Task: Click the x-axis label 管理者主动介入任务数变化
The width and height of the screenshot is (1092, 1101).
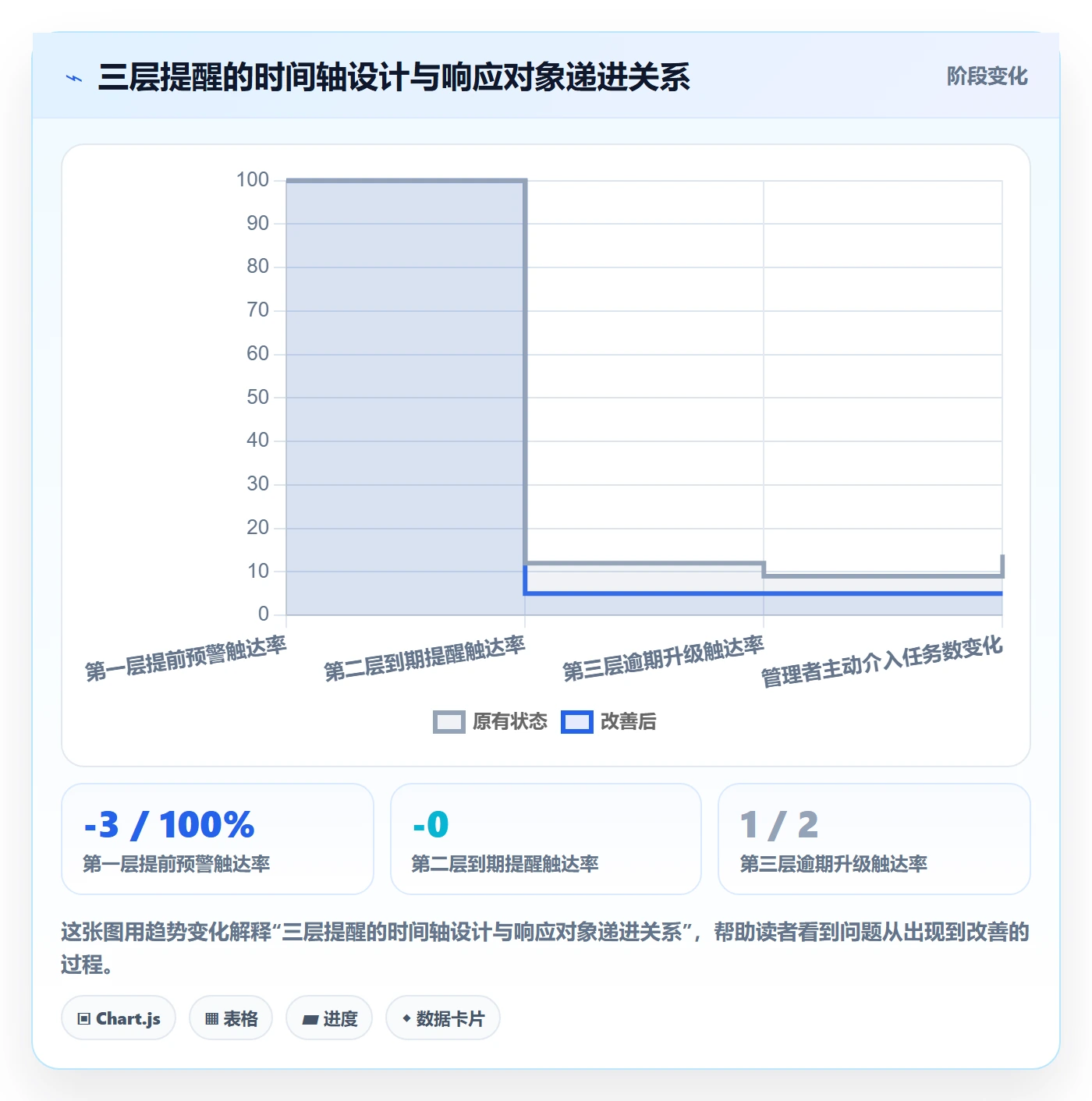Action: [x=881, y=661]
